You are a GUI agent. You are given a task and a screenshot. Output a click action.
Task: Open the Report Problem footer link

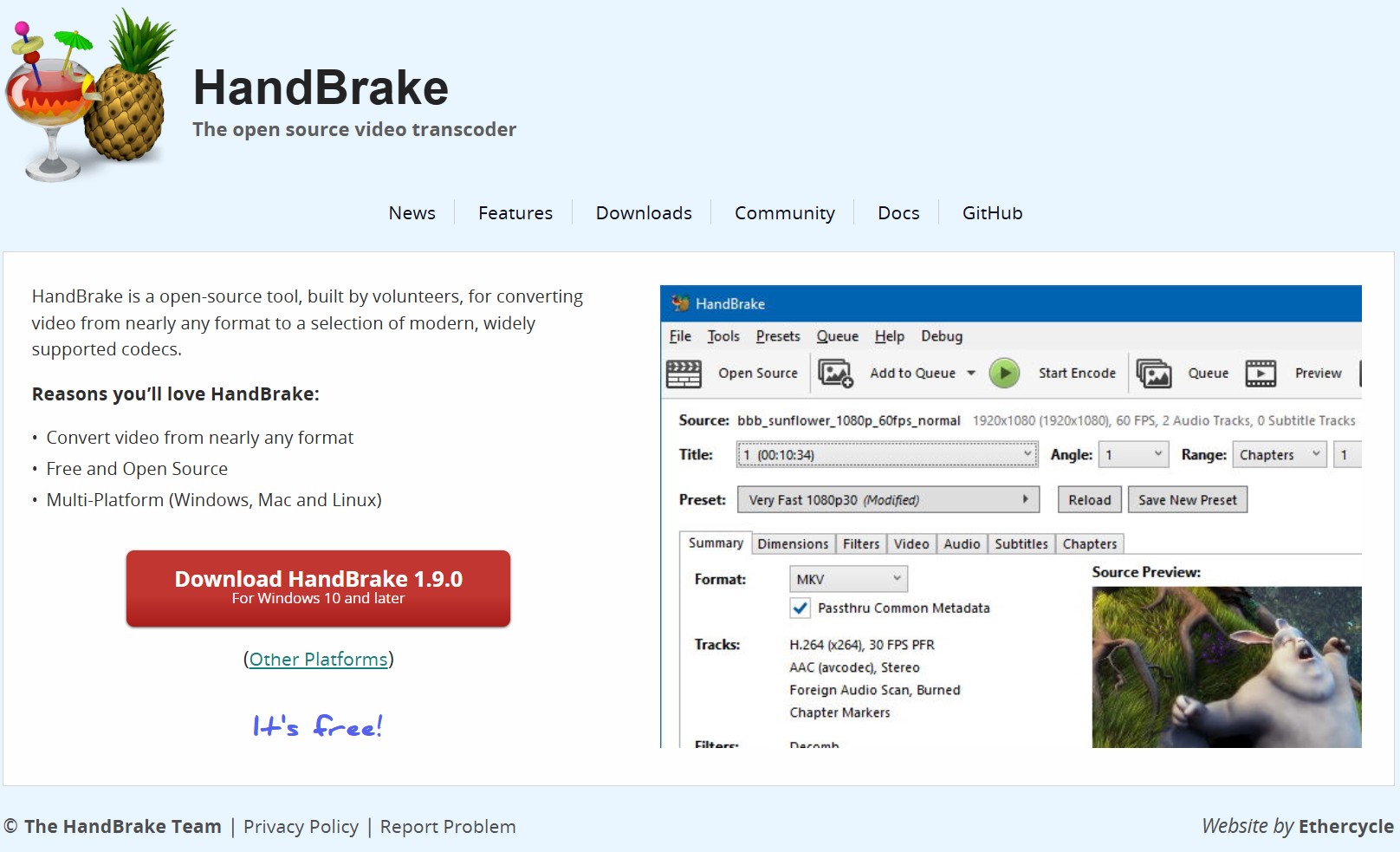point(448,827)
